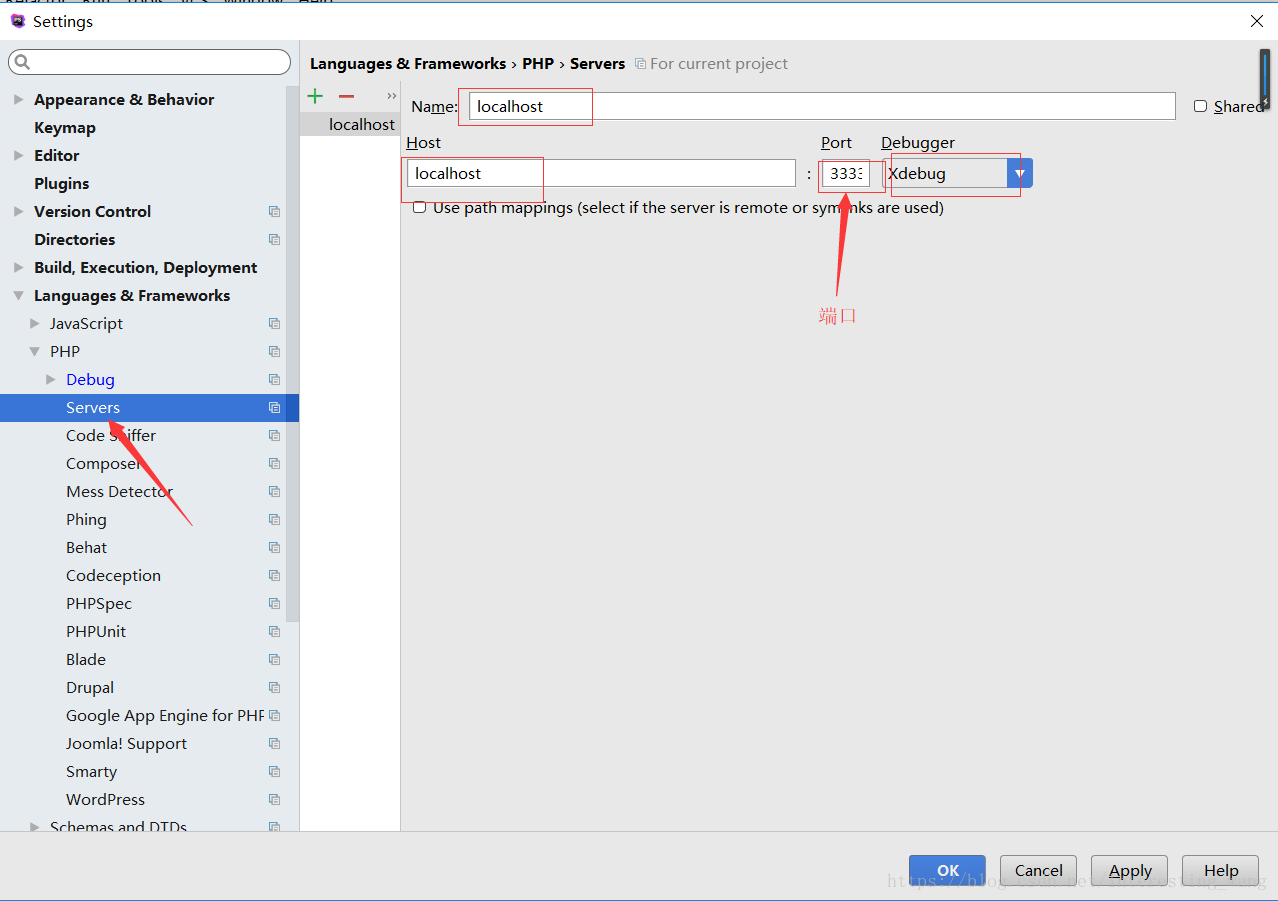
Task: Click project-level icon next to JavaScript
Action: (x=274, y=324)
